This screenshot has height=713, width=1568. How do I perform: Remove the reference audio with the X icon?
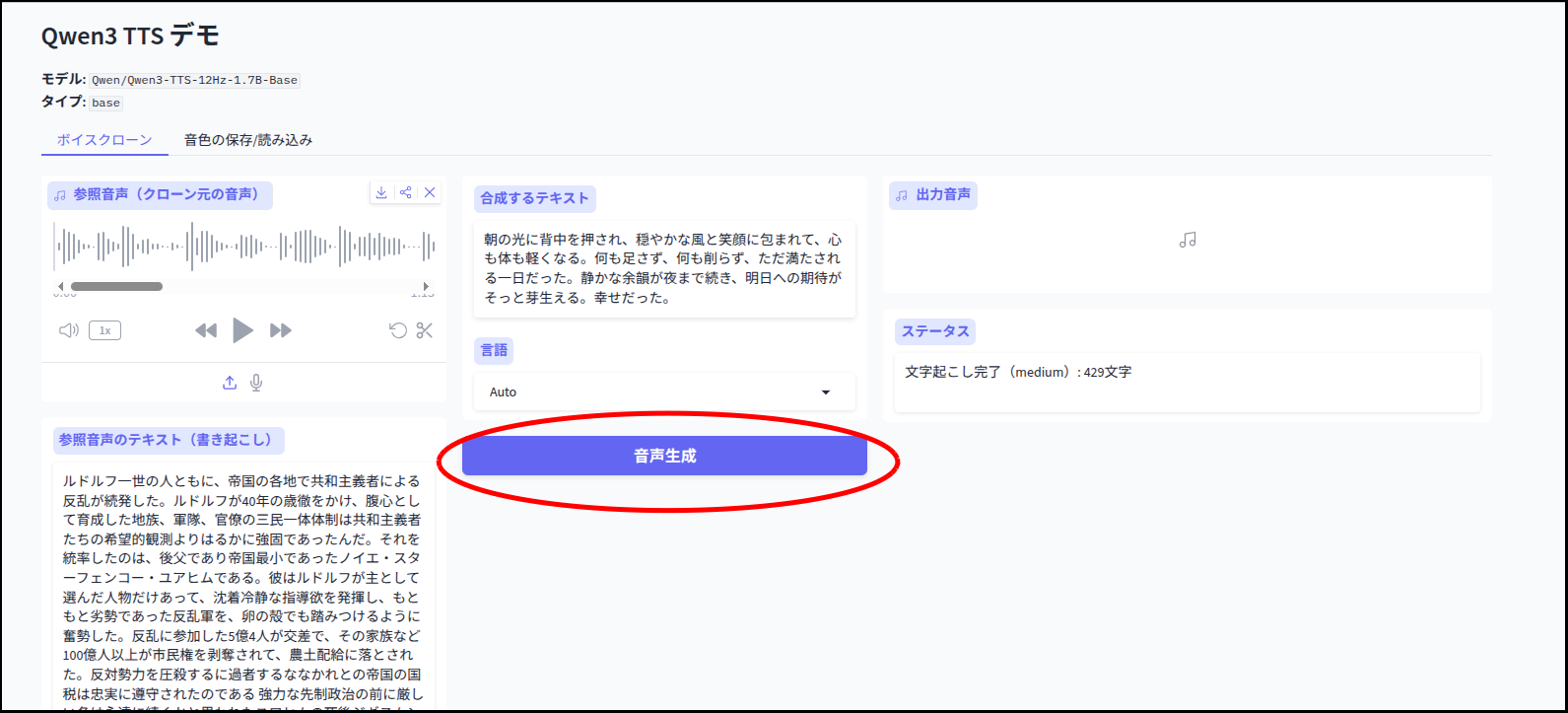430,192
